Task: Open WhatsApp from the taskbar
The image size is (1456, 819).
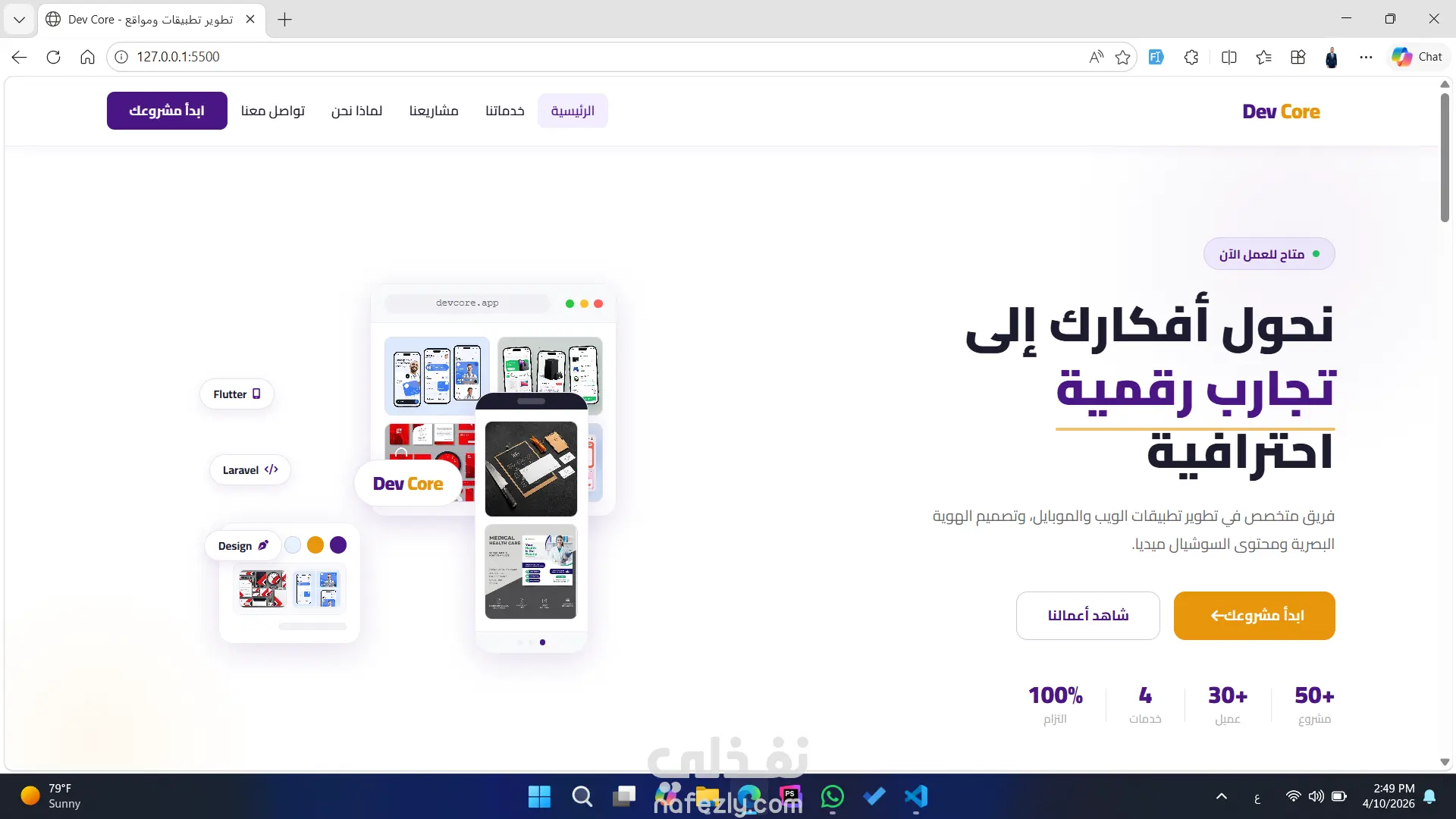Action: tap(832, 796)
